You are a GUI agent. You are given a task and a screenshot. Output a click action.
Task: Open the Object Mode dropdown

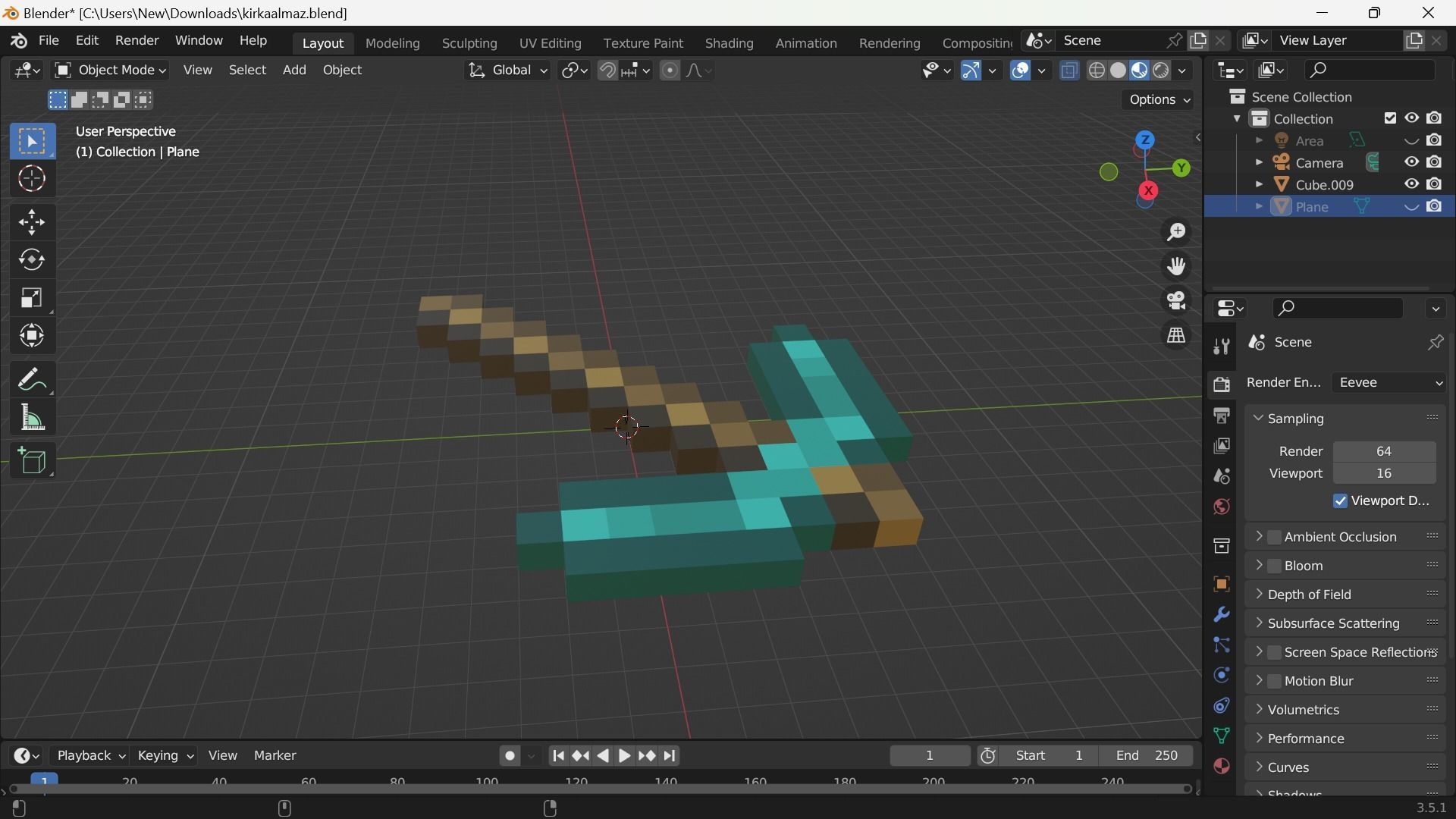coord(111,69)
